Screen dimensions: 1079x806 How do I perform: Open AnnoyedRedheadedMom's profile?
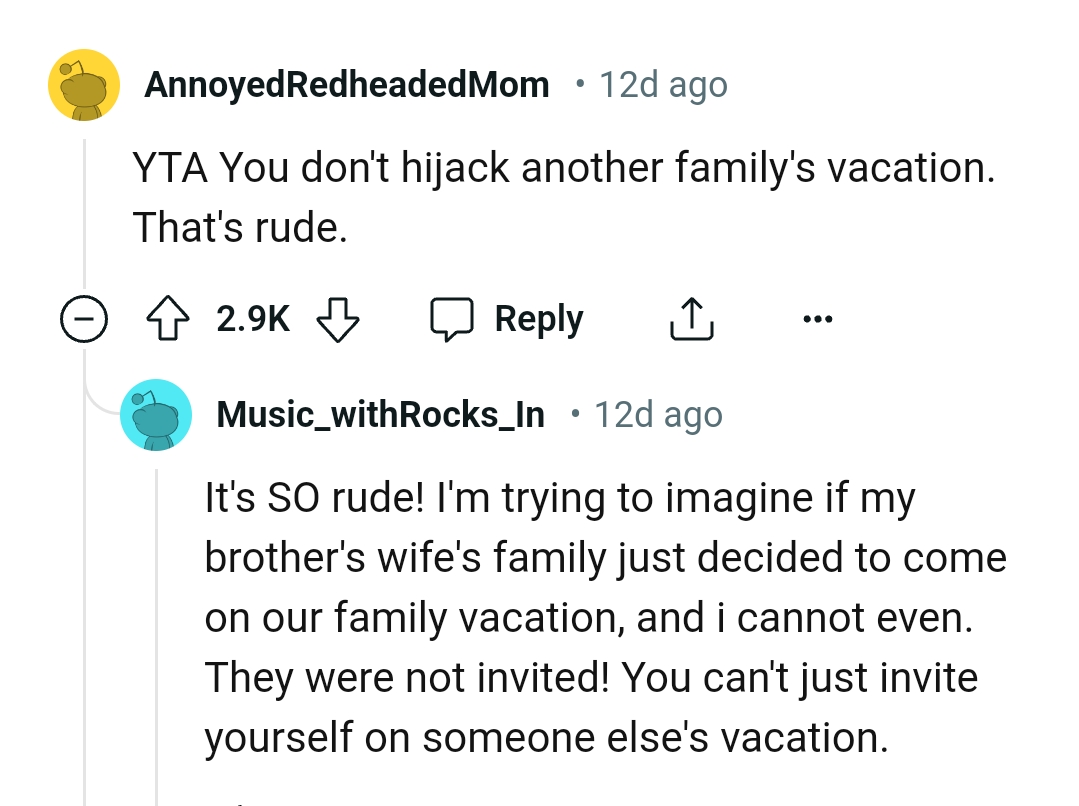point(348,84)
